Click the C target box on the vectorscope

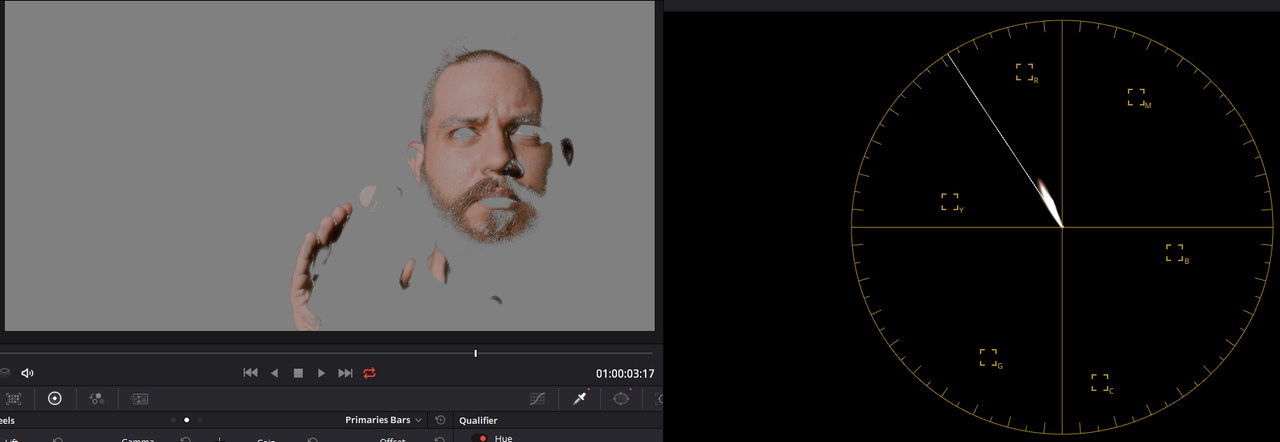(1100, 383)
